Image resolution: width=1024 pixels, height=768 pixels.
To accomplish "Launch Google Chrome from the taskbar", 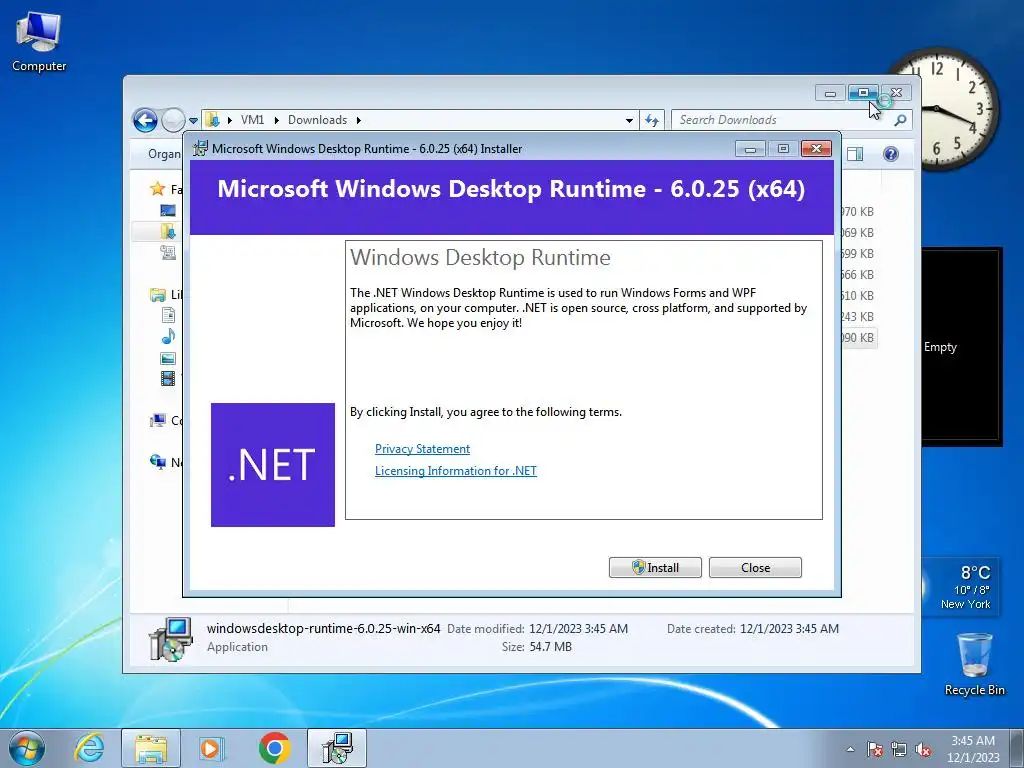I will (274, 748).
